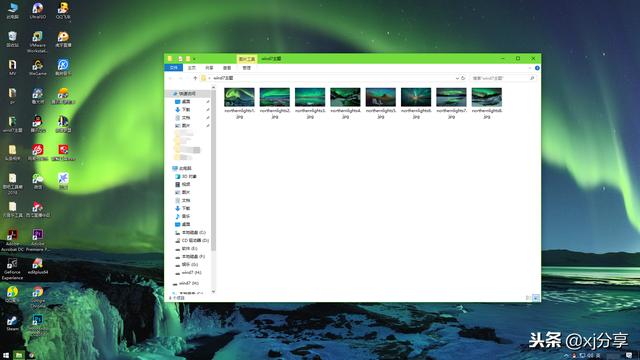Click File Explorer in the taskbar
The width and height of the screenshot is (640, 360).
point(19,356)
